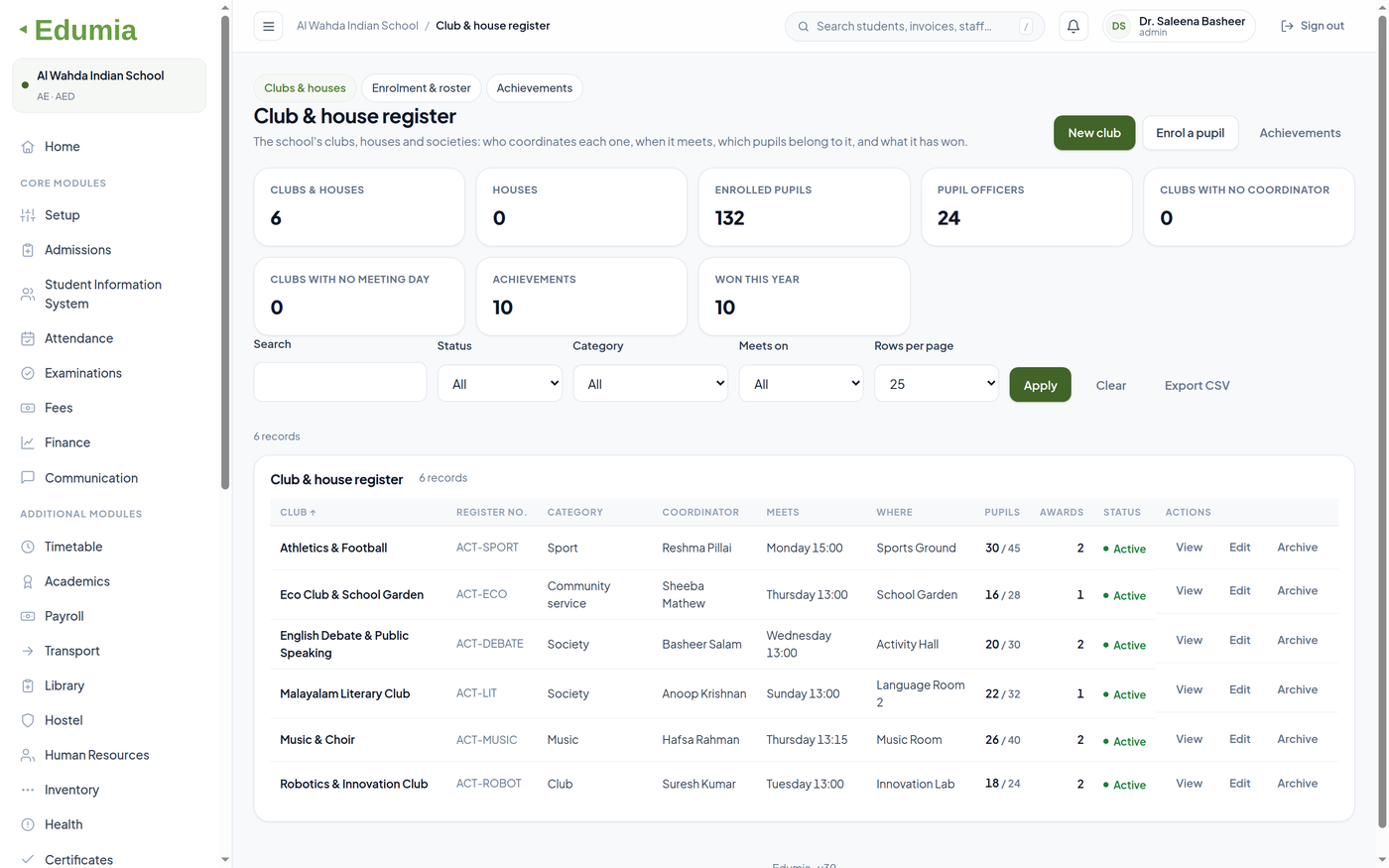Click the Home icon in sidebar
This screenshot has width=1389, height=868.
(28, 147)
